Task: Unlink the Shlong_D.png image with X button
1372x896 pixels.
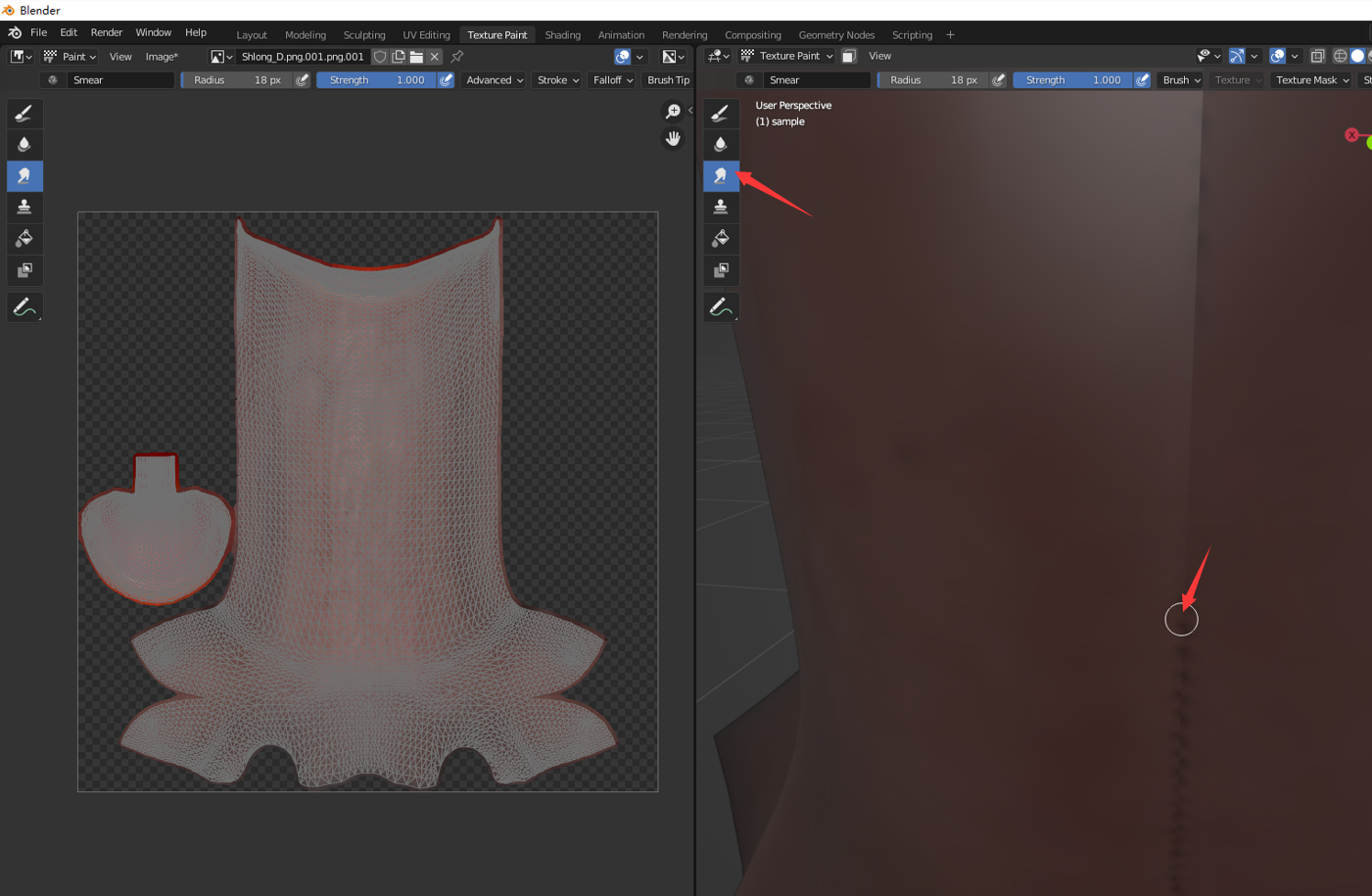Action: pyautogui.click(x=435, y=57)
